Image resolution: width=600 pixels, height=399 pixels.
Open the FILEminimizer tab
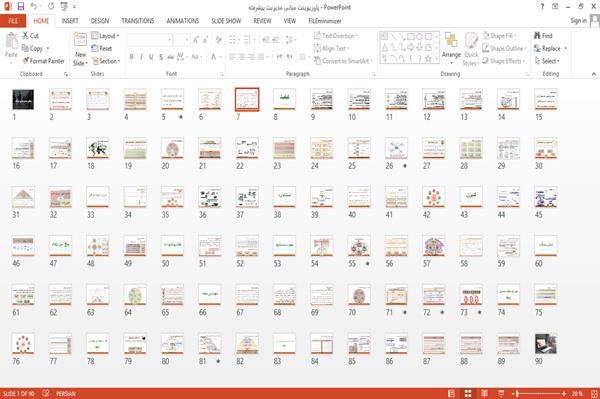click(325, 21)
